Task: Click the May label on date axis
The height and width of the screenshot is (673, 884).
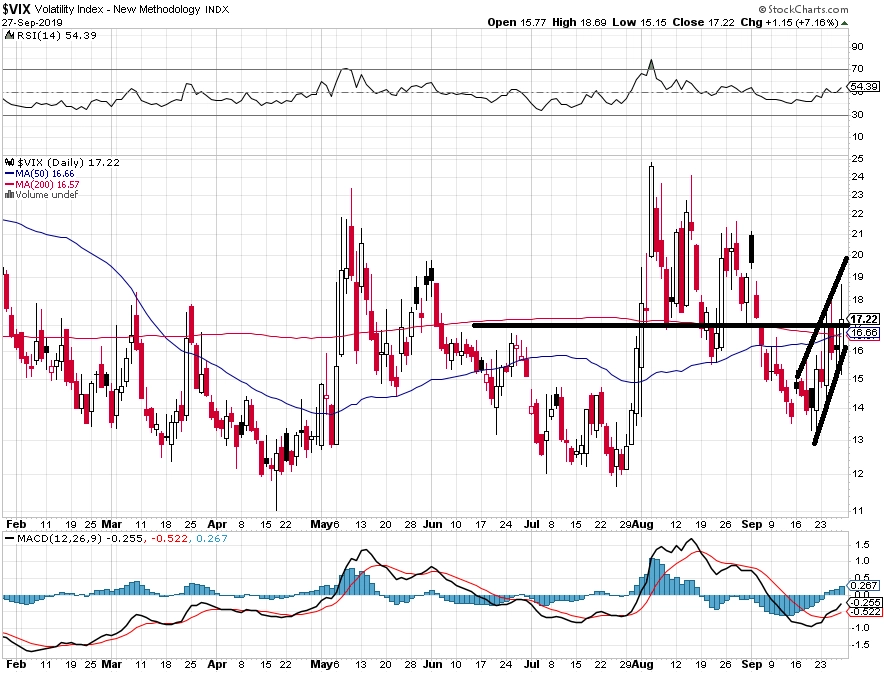Action: [x=322, y=524]
